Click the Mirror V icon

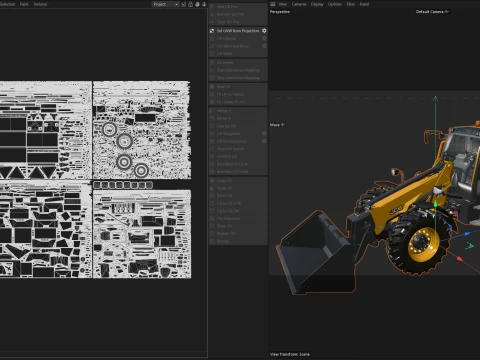click(212, 118)
